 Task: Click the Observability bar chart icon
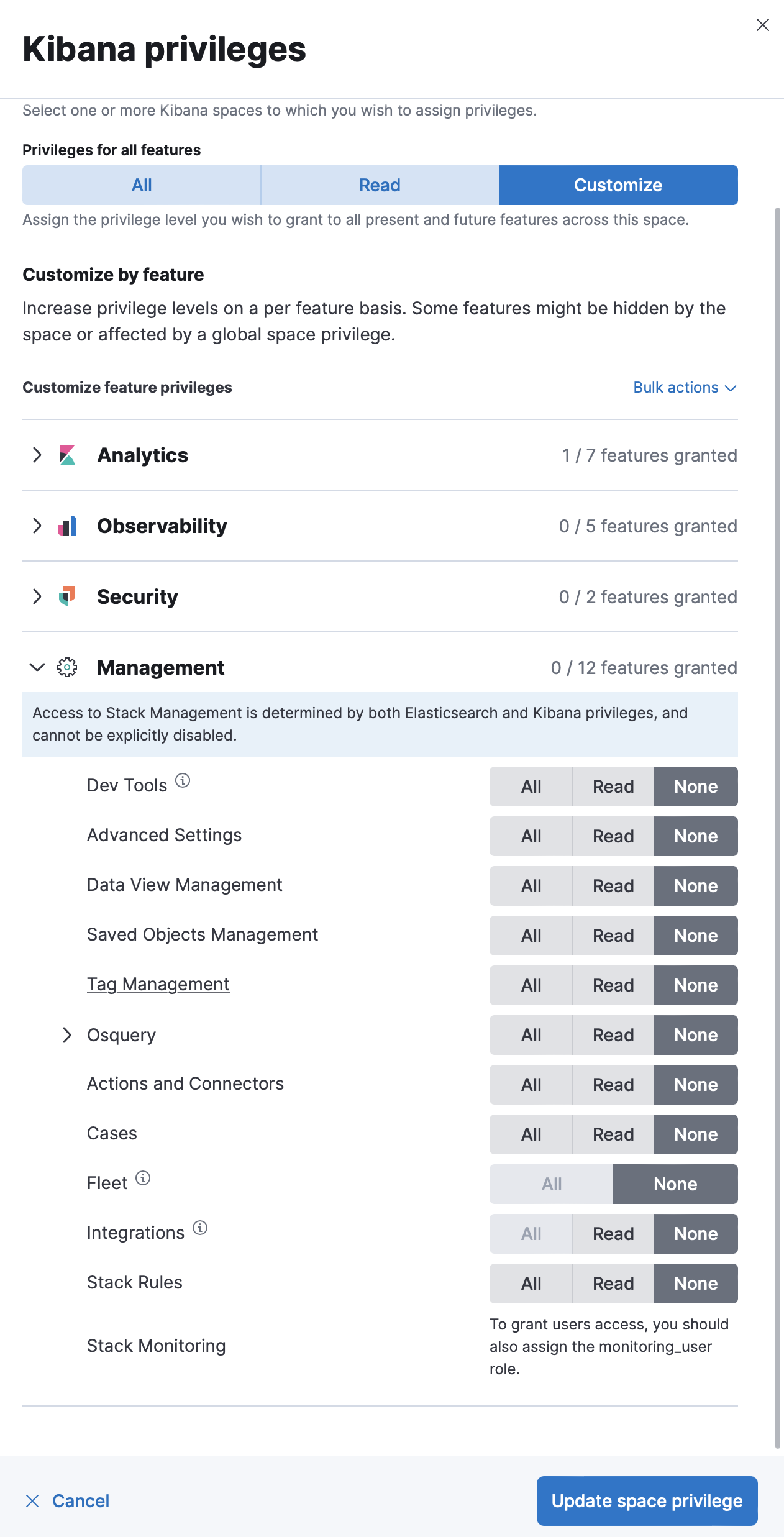(x=66, y=526)
